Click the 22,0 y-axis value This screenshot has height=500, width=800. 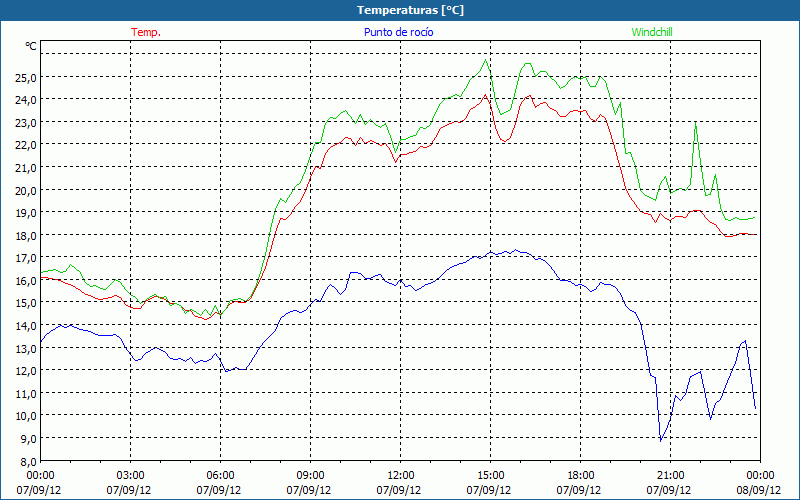pyautogui.click(x=27, y=145)
